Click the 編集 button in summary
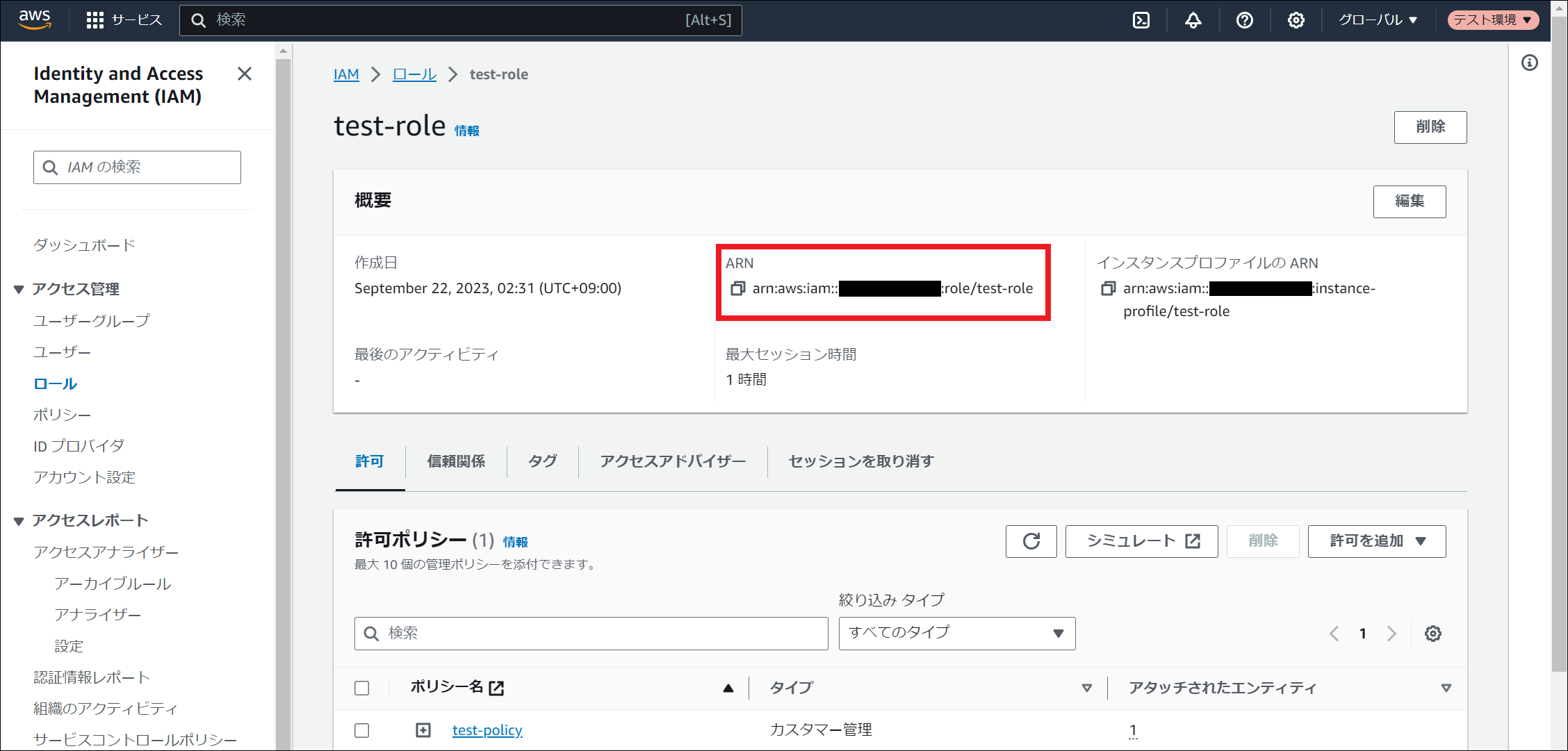This screenshot has height=751, width=1568. pyautogui.click(x=1409, y=201)
